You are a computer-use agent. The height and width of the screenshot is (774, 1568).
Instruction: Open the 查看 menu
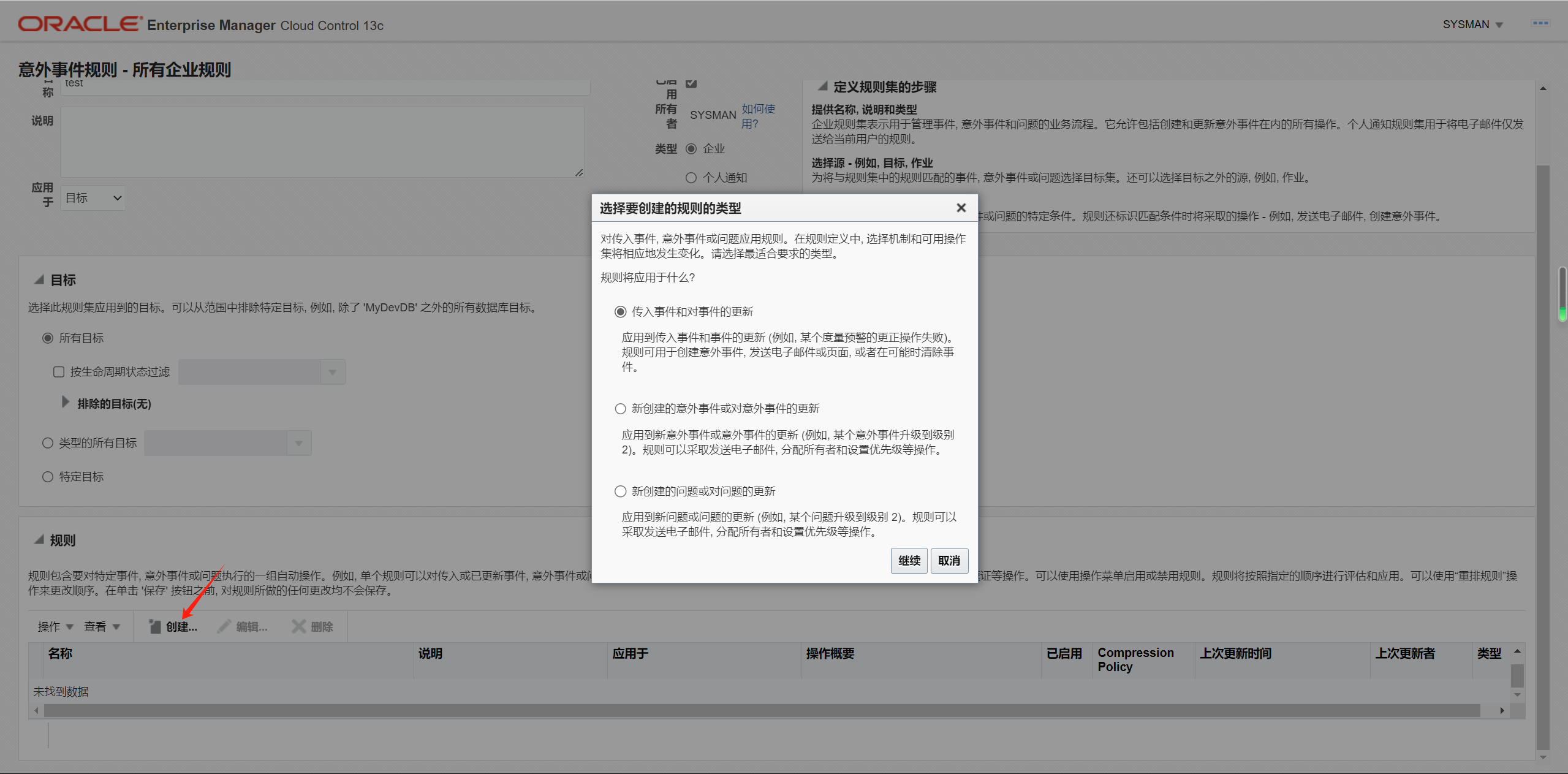[x=102, y=626]
